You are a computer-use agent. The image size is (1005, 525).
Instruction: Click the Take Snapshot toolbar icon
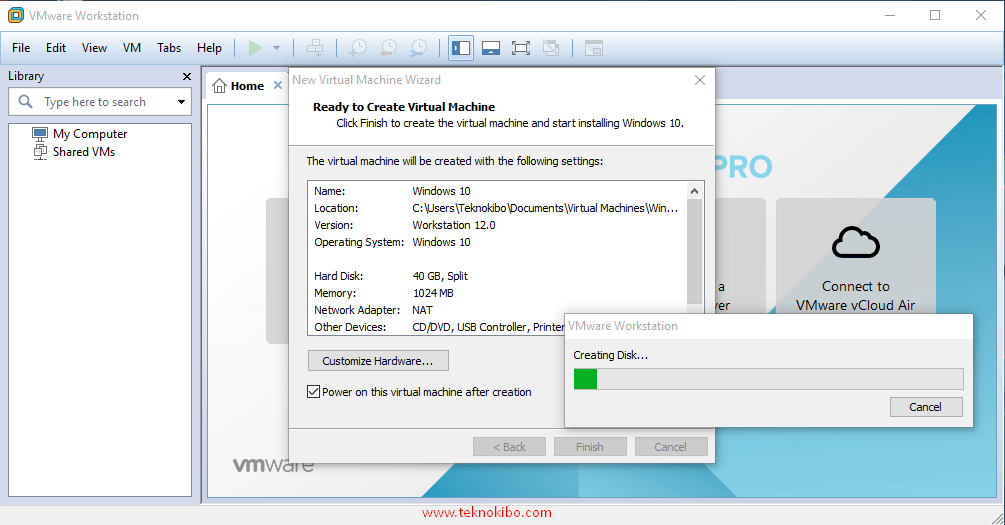coord(358,48)
